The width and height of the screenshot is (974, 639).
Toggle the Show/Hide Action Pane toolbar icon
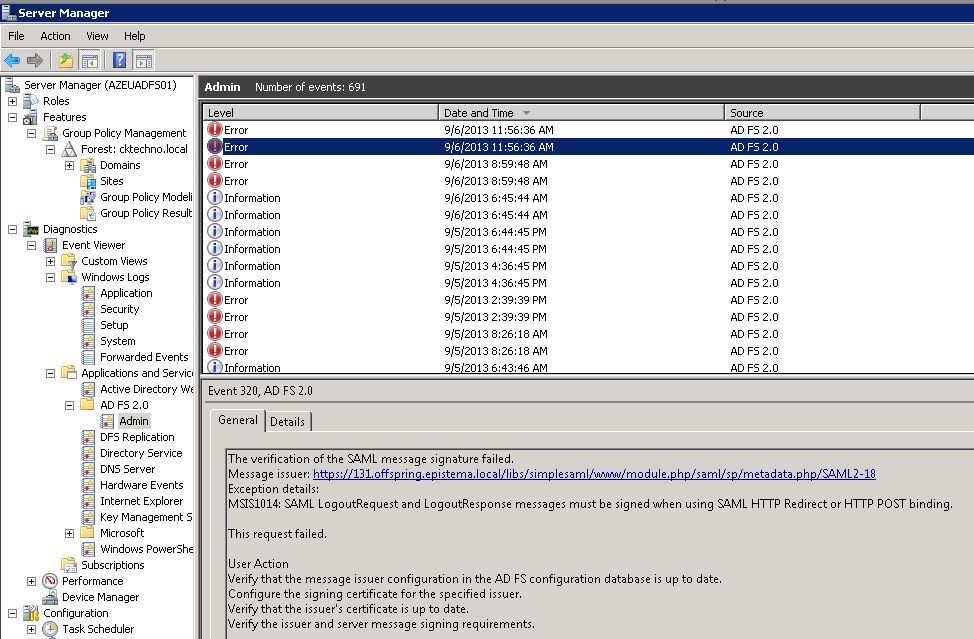pos(143,60)
